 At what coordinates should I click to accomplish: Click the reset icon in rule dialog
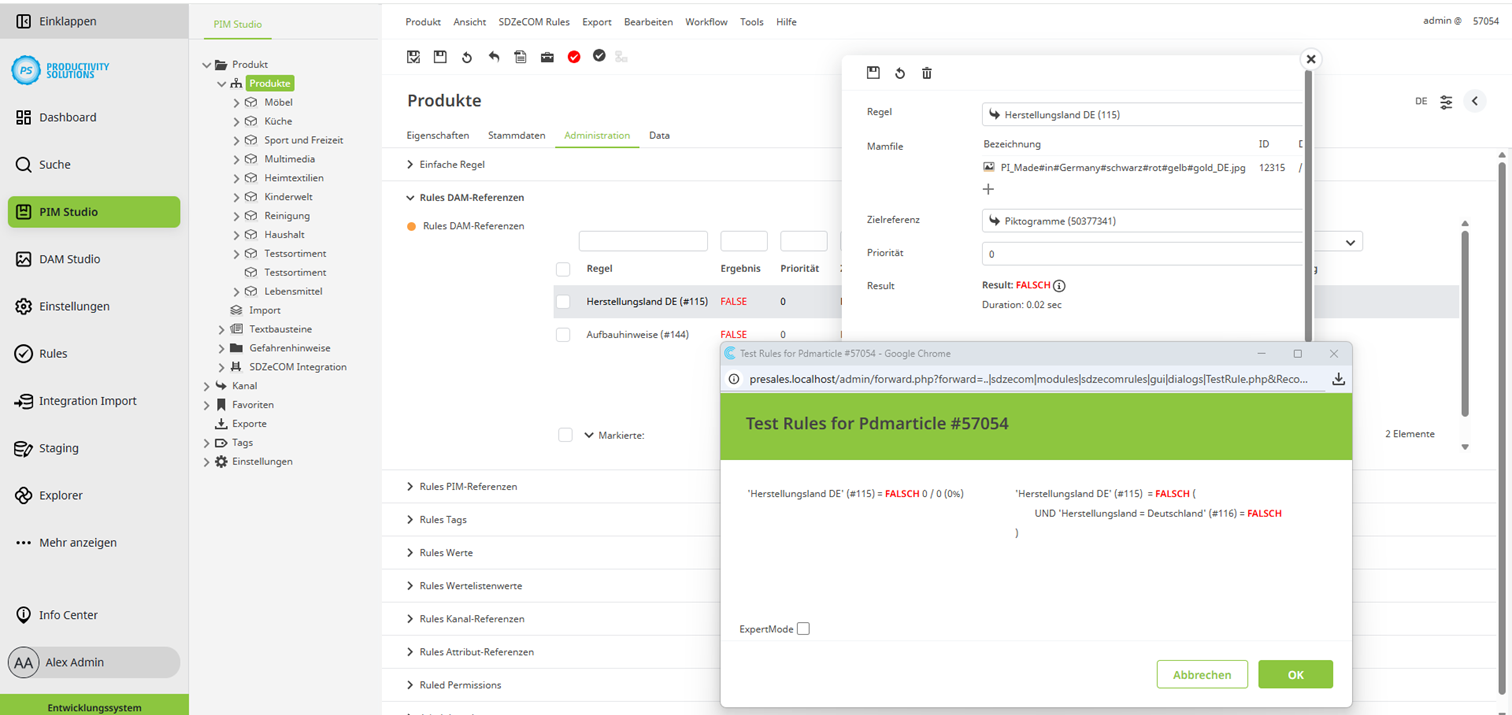click(900, 73)
